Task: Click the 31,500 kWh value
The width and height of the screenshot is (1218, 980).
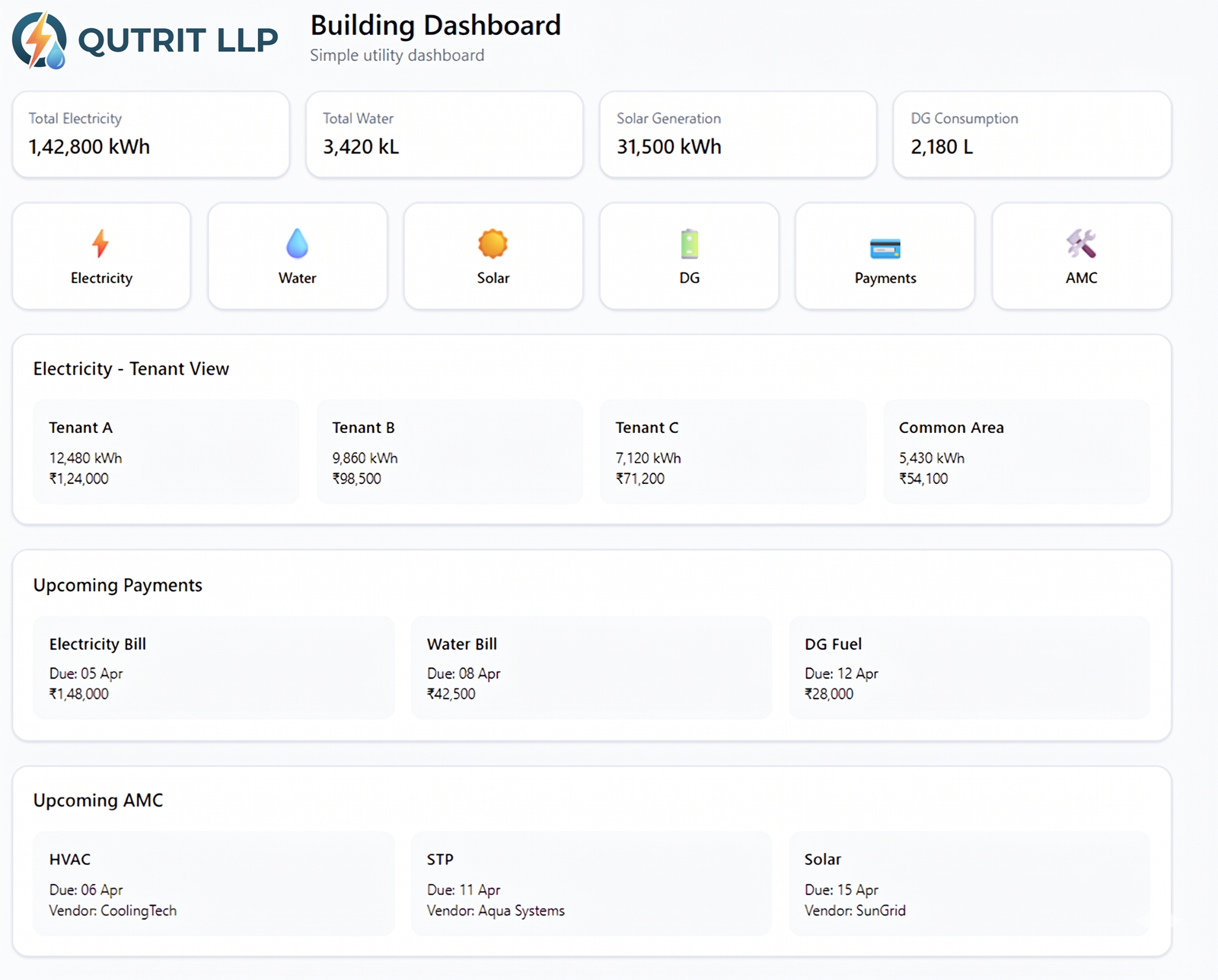Action: pyautogui.click(x=669, y=147)
